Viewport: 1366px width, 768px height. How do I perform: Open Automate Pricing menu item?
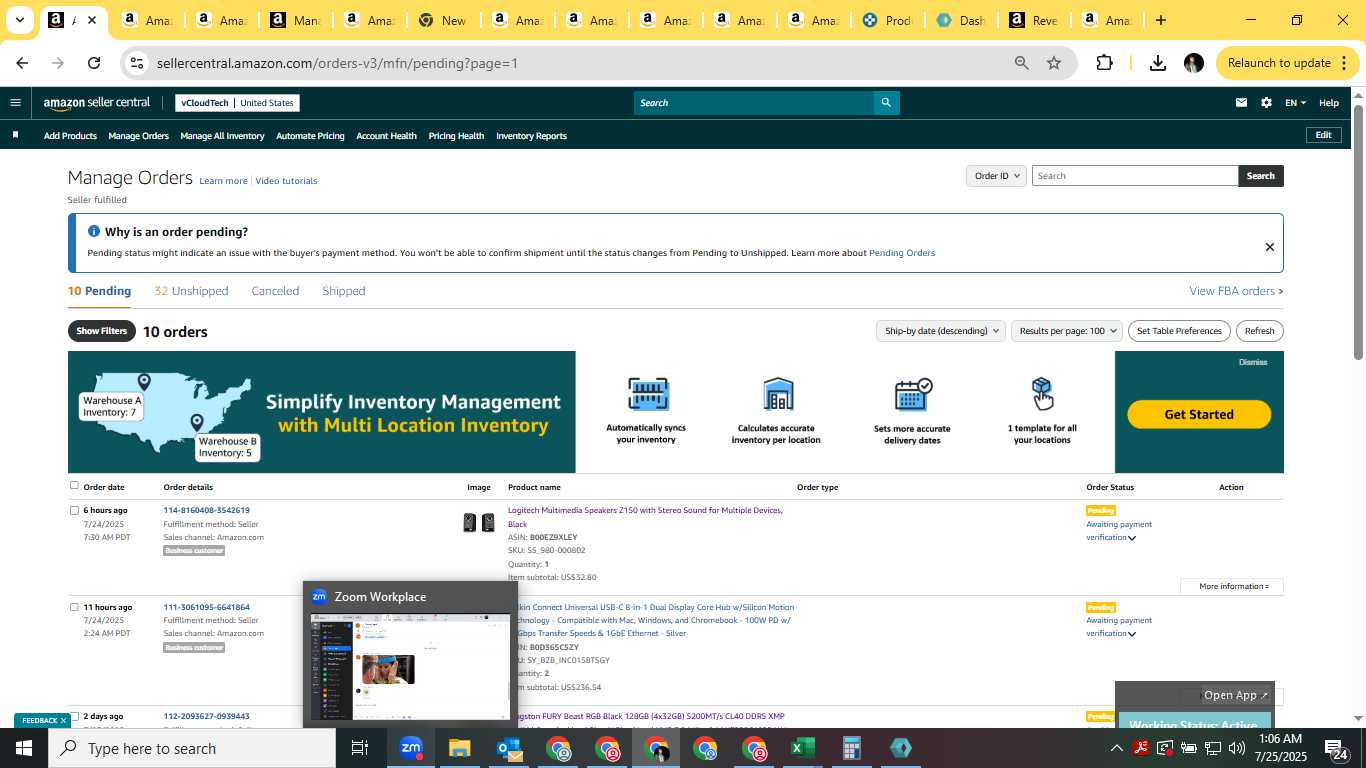pyautogui.click(x=310, y=136)
